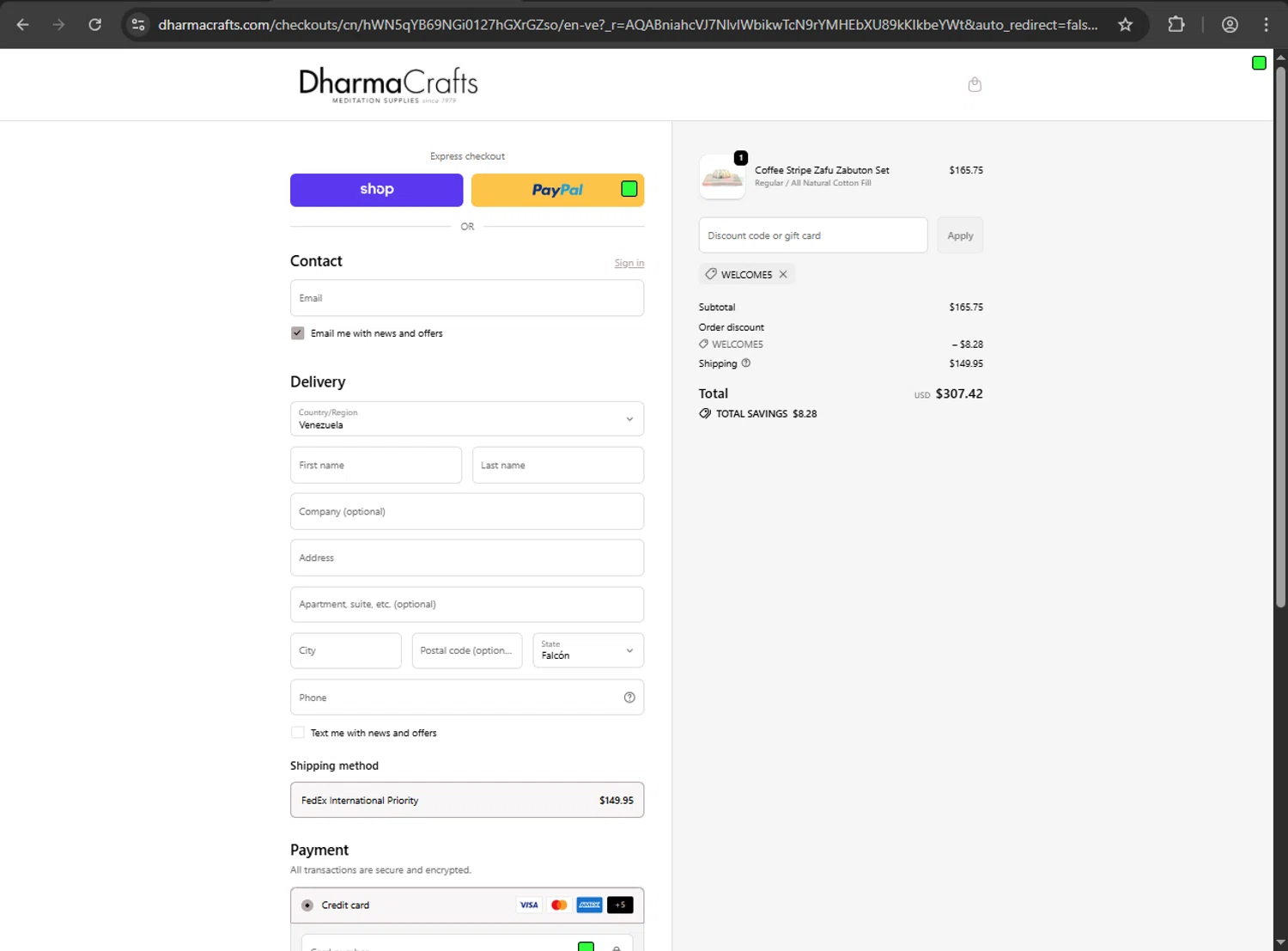This screenshot has width=1288, height=951.
Task: Click the Coffee Stripe Zafu product thumbnail
Action: (x=722, y=177)
